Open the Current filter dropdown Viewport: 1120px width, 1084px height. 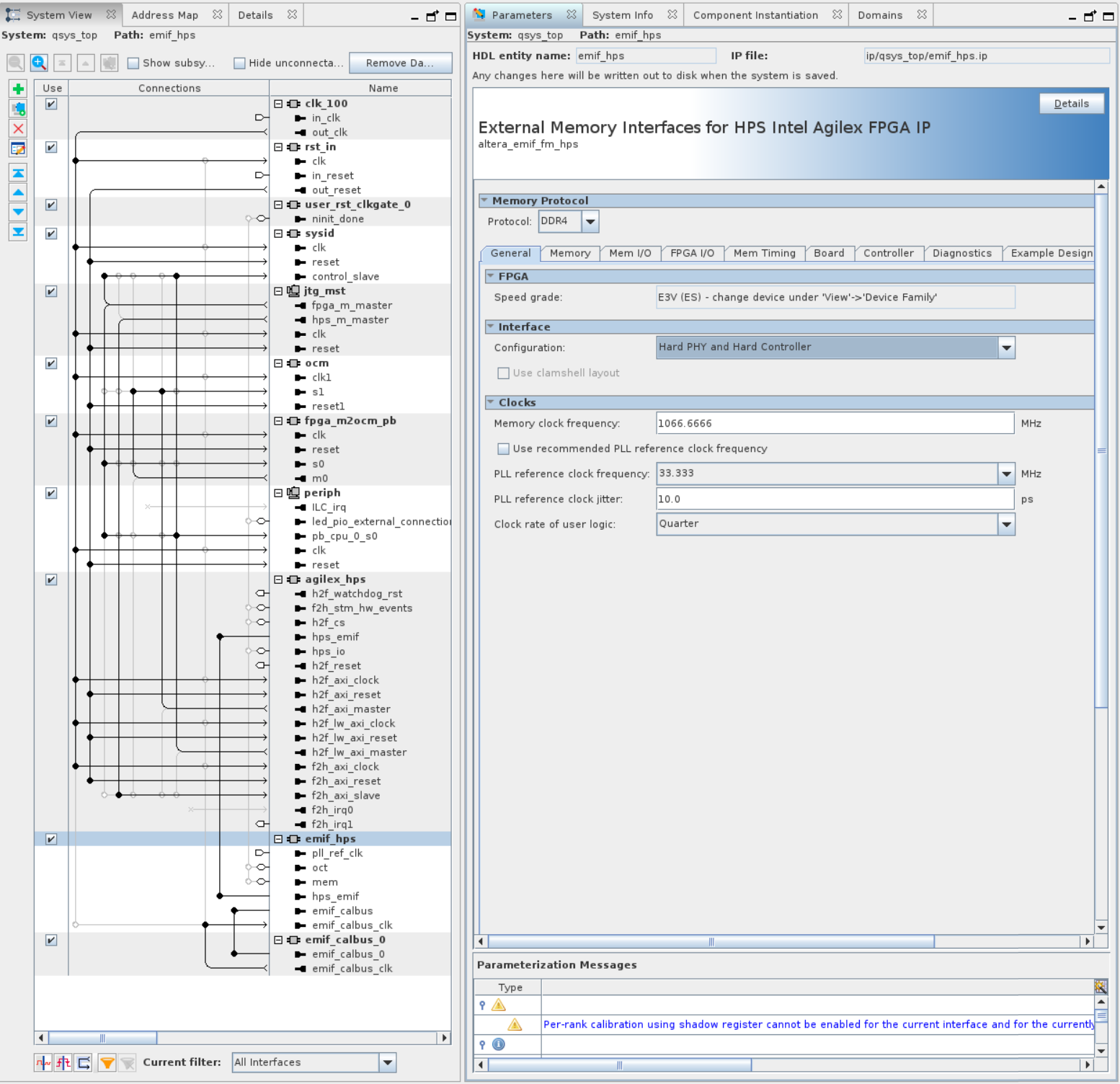click(386, 1062)
